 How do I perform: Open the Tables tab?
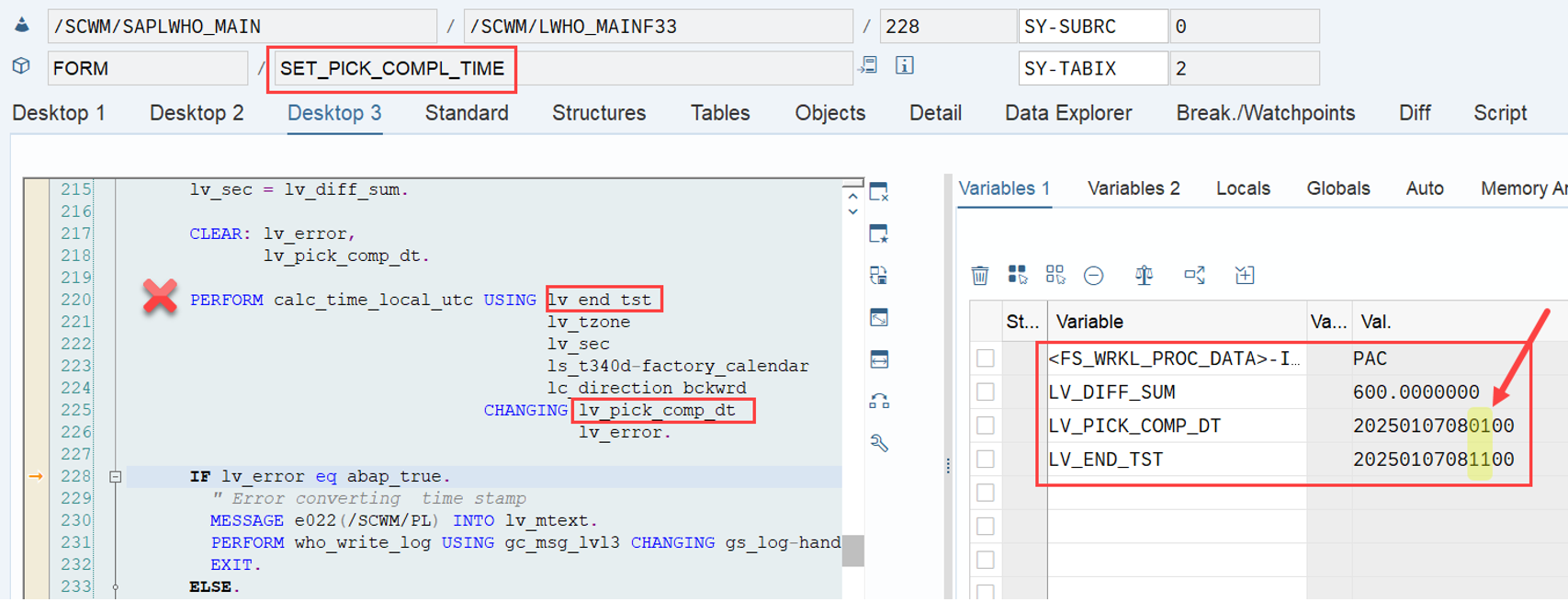(x=720, y=112)
